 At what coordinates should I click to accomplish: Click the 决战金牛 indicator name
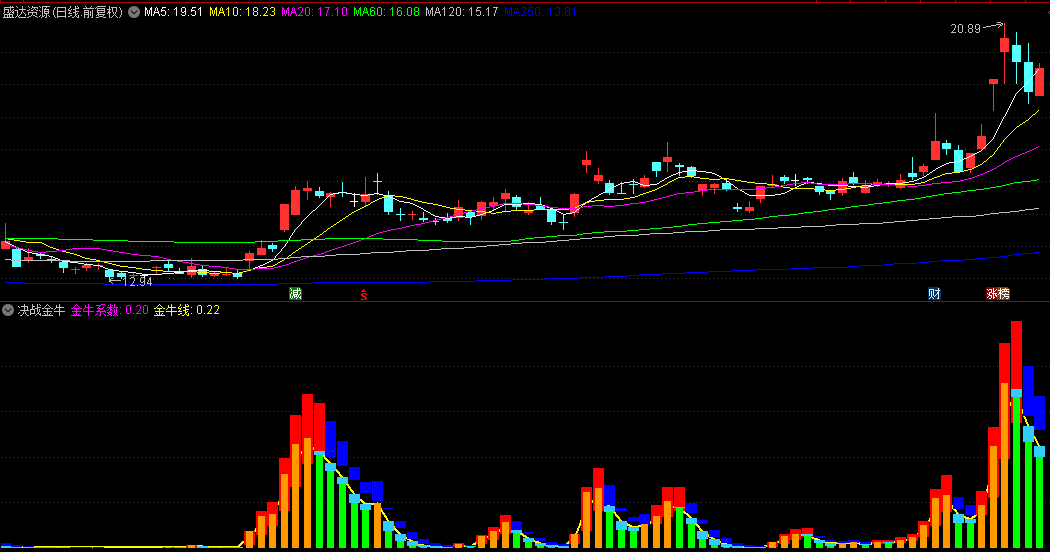point(42,310)
